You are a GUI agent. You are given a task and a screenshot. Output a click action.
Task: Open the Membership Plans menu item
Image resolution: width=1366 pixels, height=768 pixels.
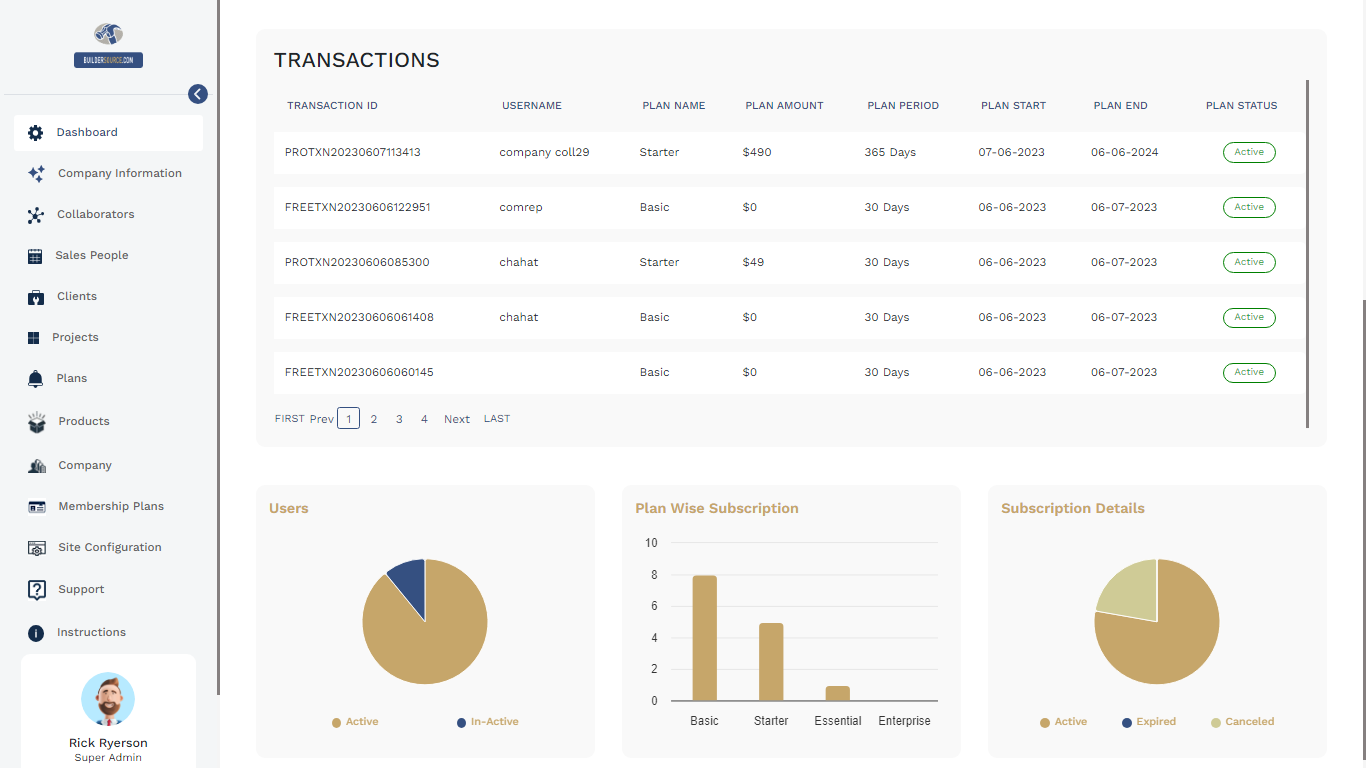point(110,507)
